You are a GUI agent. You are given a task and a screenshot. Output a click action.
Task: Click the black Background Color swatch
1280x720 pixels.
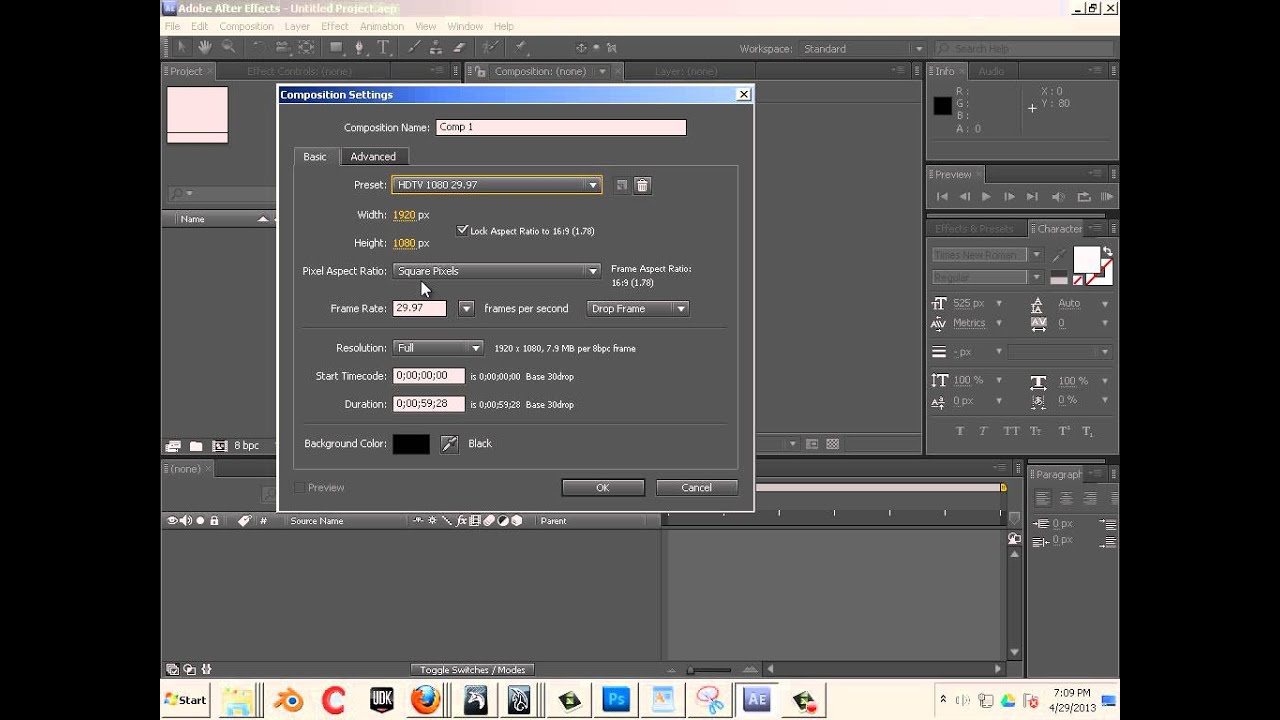point(411,444)
